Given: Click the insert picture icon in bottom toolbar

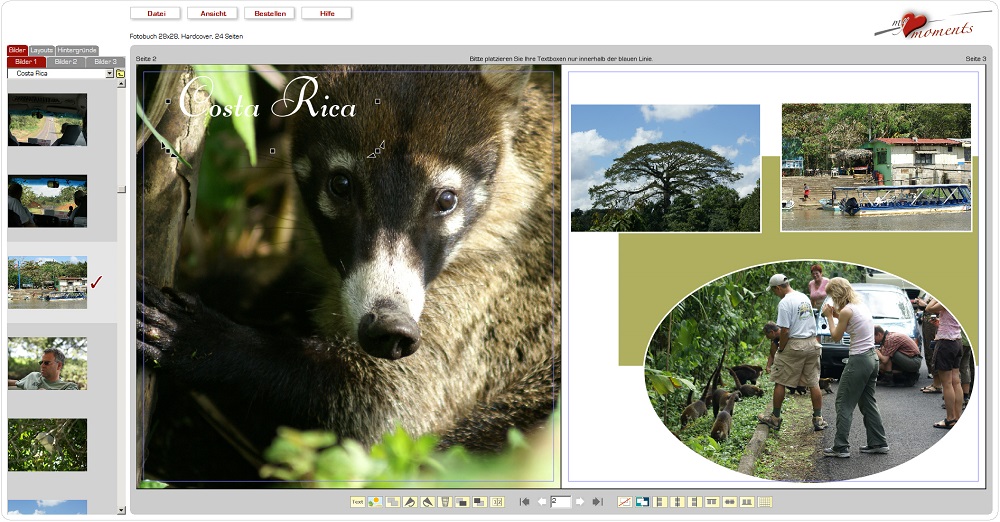Looking at the screenshot, I should click(375, 502).
